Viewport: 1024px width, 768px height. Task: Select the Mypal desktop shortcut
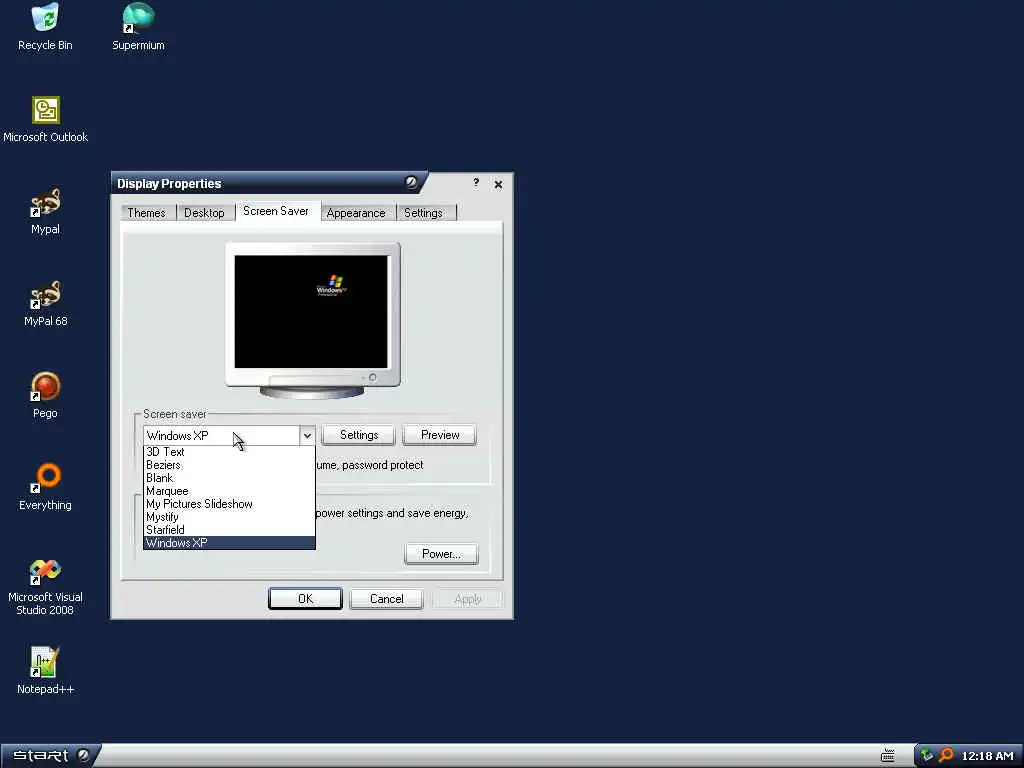point(45,212)
